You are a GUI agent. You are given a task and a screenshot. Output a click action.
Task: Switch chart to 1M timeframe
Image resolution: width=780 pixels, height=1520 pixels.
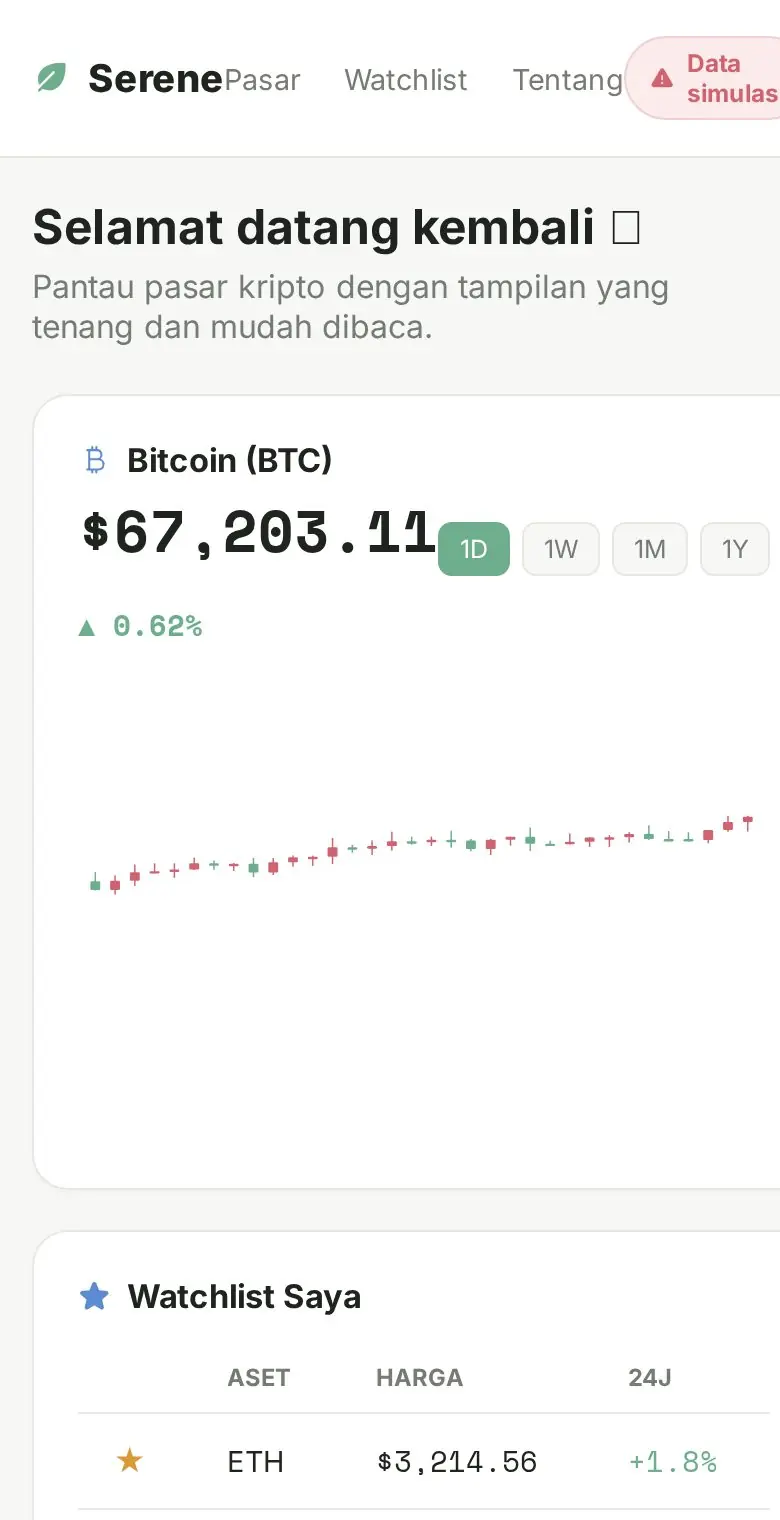(x=650, y=549)
